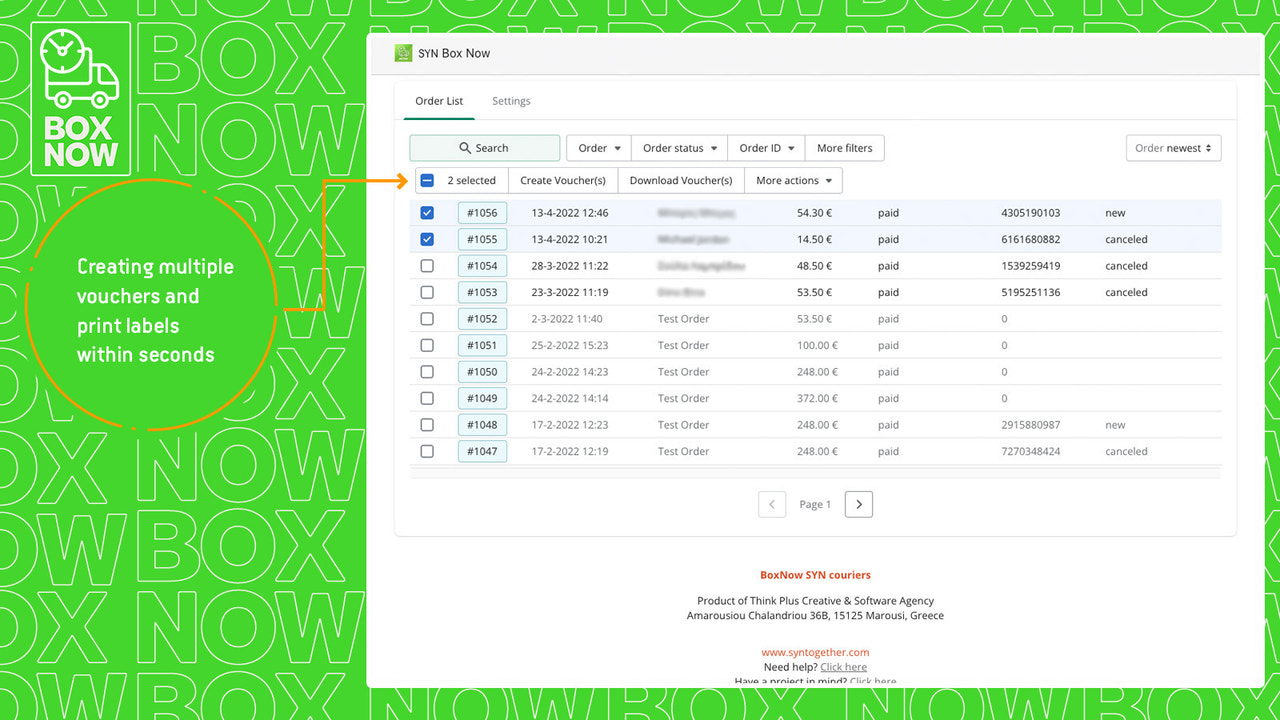Switch to the Order List tab
Image resolution: width=1280 pixels, height=720 pixels.
coord(439,101)
